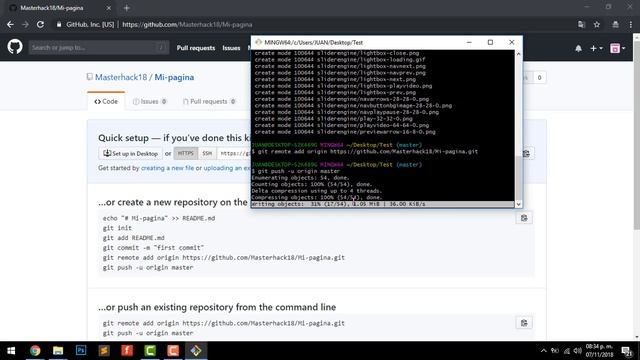The height and width of the screenshot is (360, 640).
Task: Open Chrome three-dot menu
Action: 631,24
